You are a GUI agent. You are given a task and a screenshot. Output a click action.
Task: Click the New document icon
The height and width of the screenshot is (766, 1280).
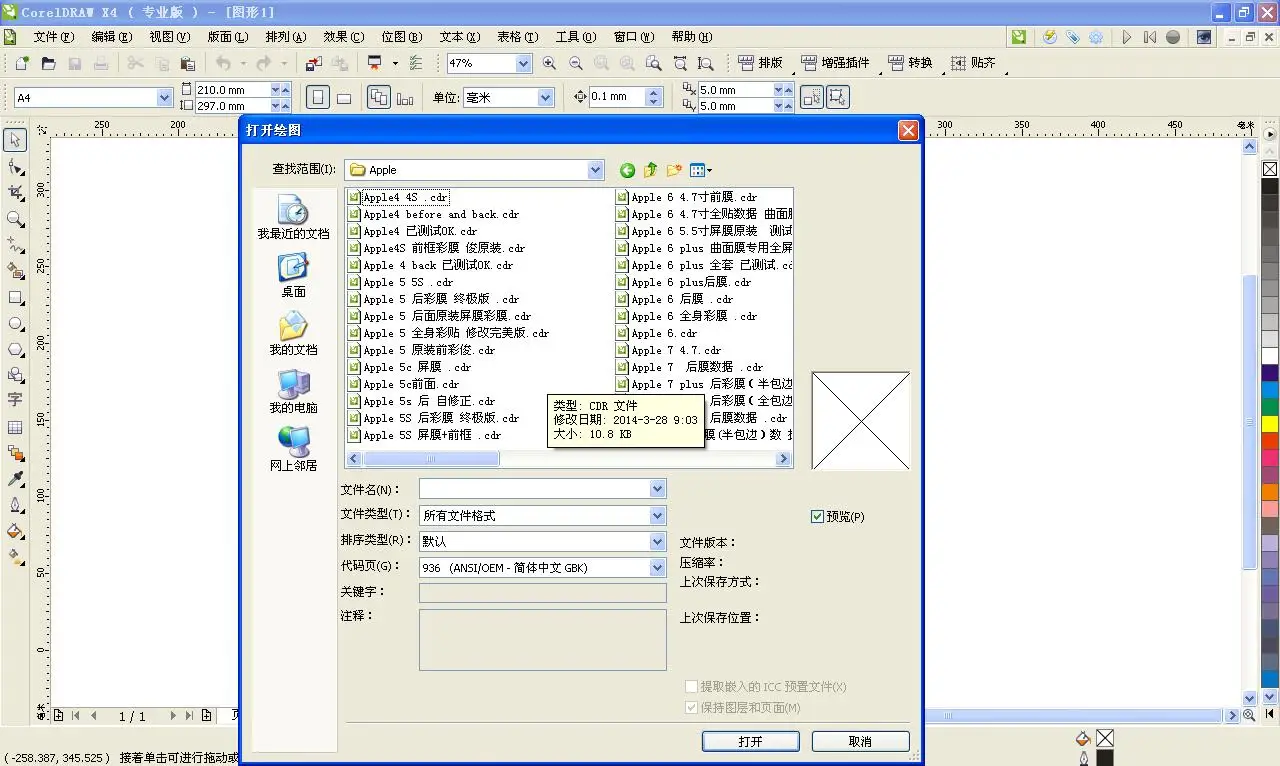click(22, 63)
